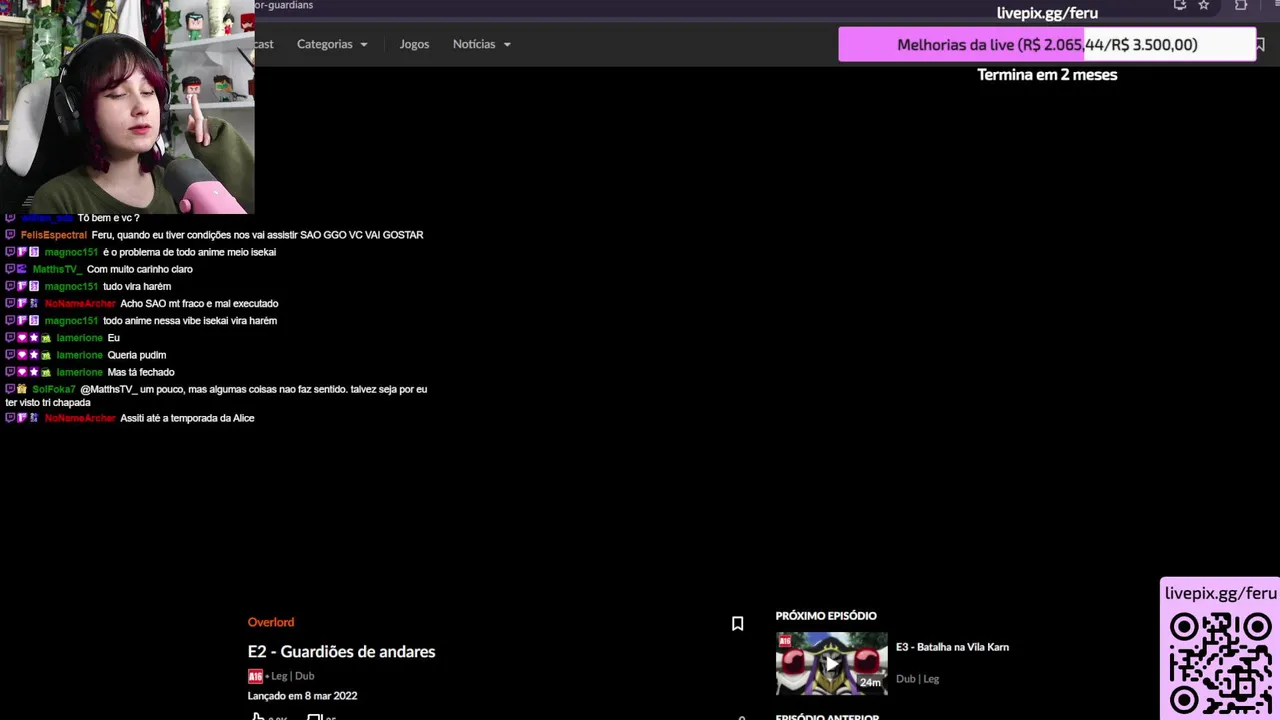The width and height of the screenshot is (1280, 720).
Task: Click chat message 'Assiti até a temporada da Alice'
Action: (187, 418)
